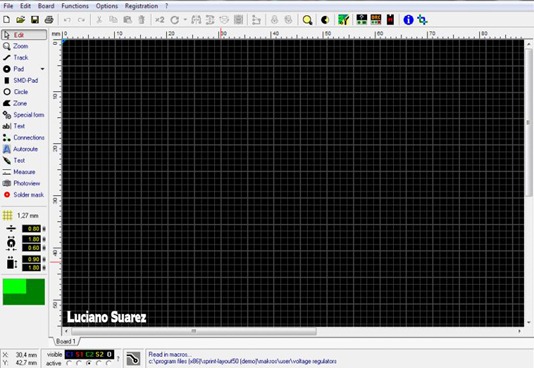Select the Edit tool
The height and width of the screenshot is (368, 534).
[24, 35]
